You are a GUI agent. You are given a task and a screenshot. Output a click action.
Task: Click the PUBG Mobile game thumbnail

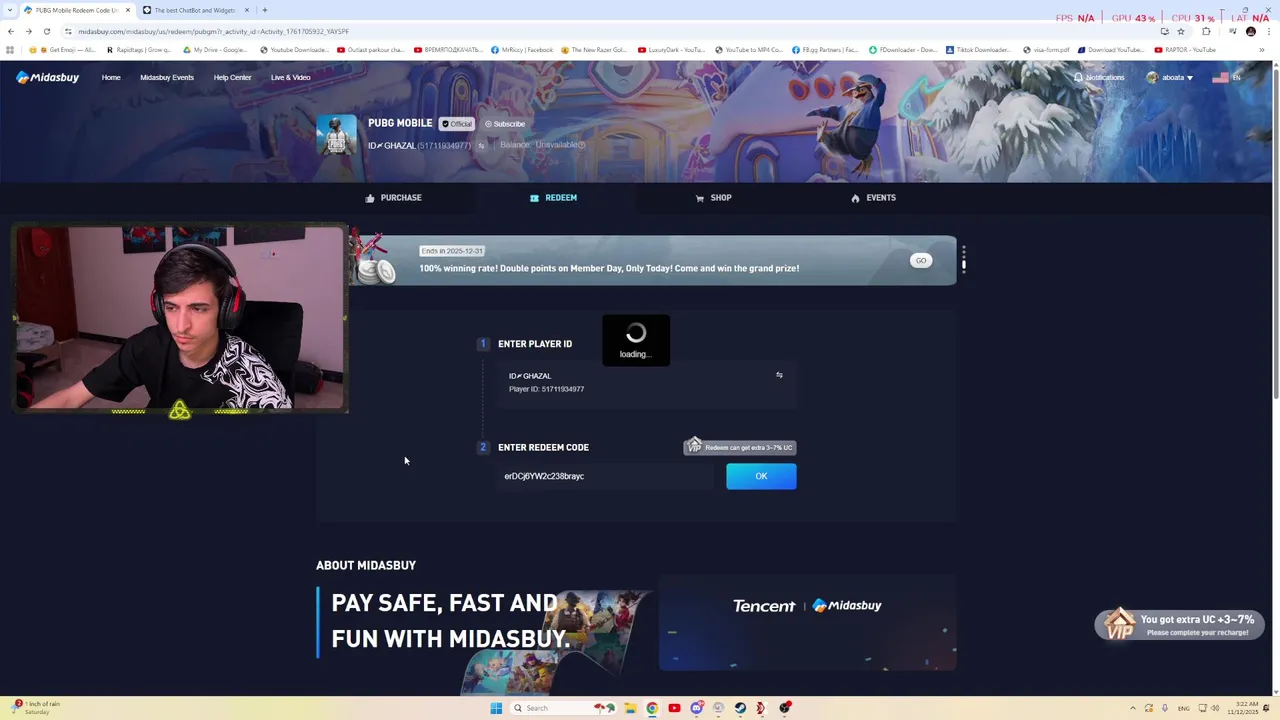(x=336, y=135)
